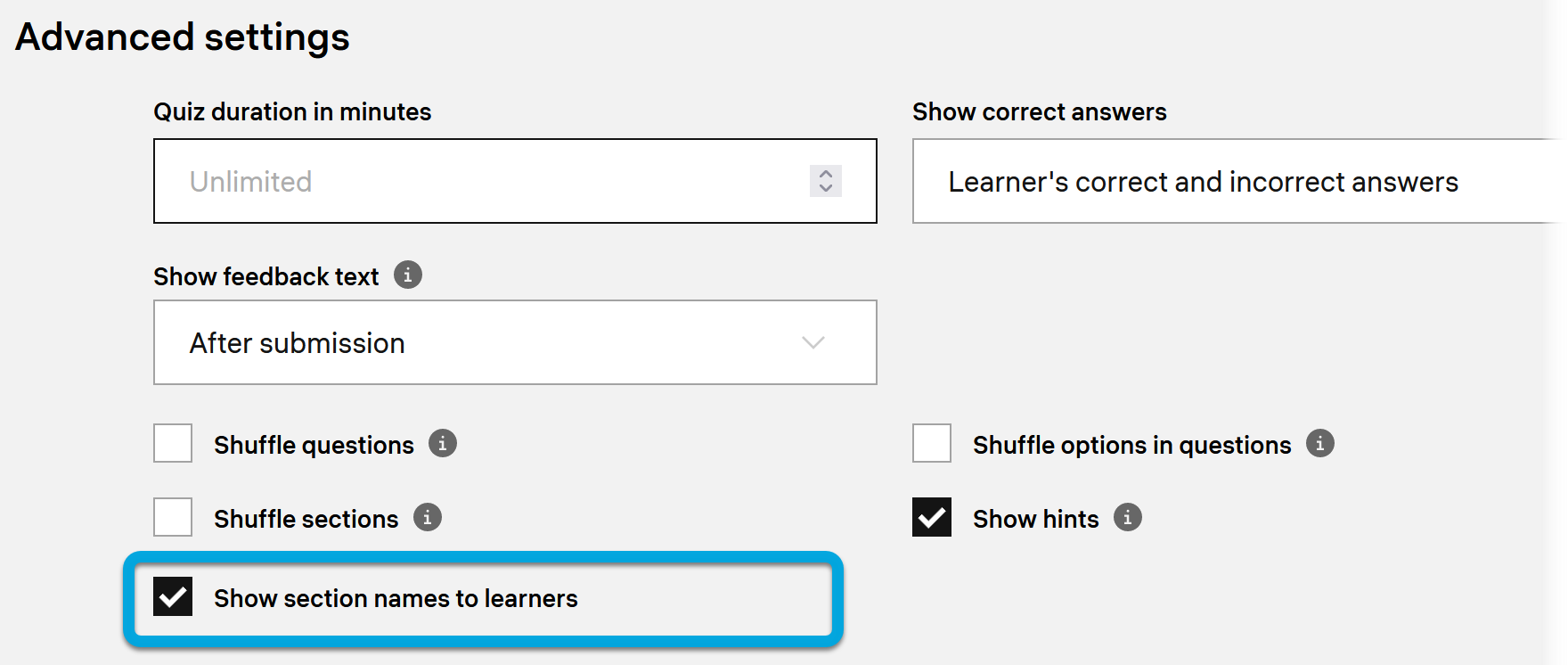Click into the Quiz duration Unlimited field
This screenshot has width=1568, height=665.
pos(481,182)
